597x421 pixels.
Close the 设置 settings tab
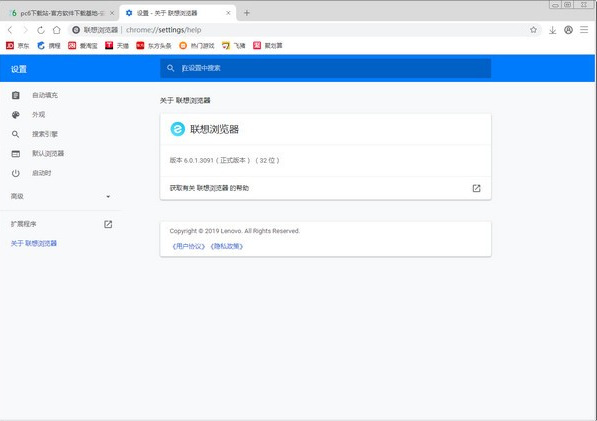pos(228,13)
